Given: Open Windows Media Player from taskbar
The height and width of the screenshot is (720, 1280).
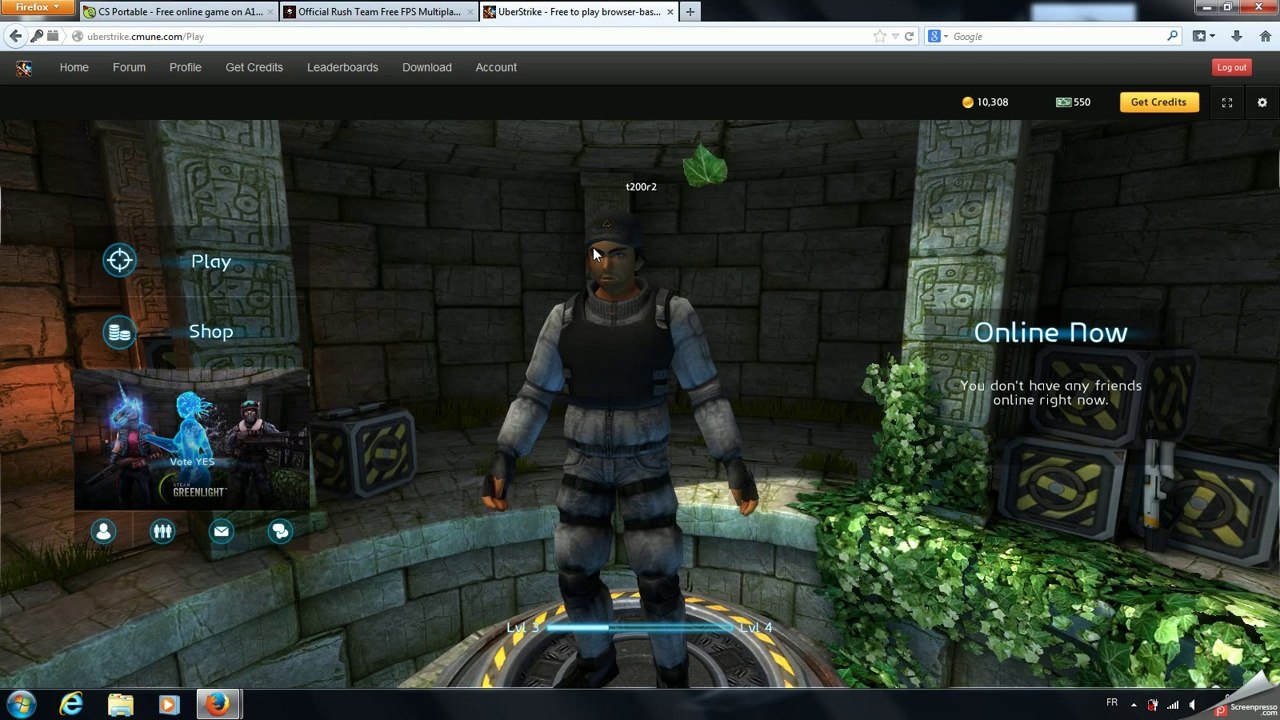Looking at the screenshot, I should click(168, 705).
